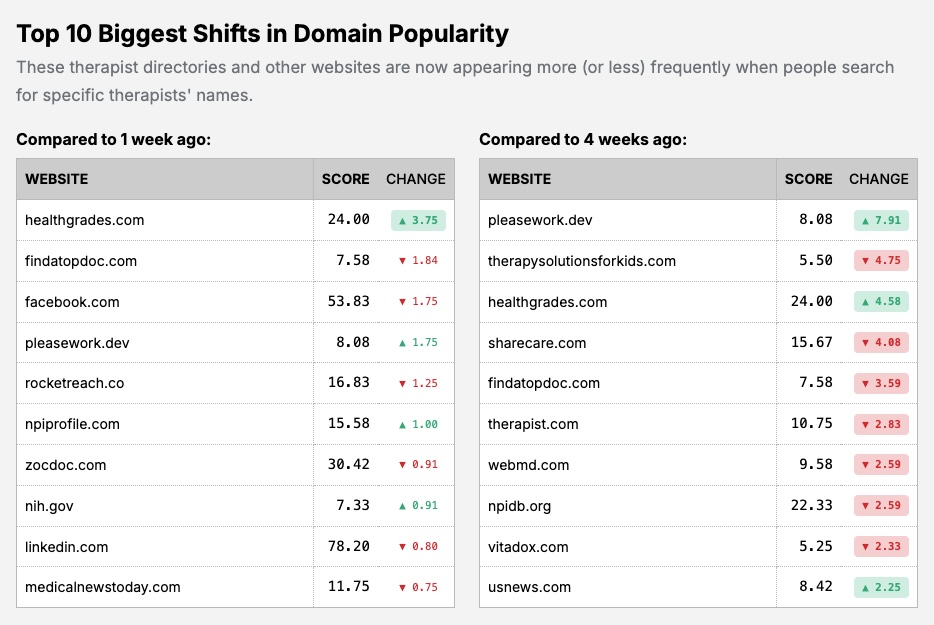Click the "Compared to 4 weeks ago" heading
Screen dimensions: 934x625
pyautogui.click(x=583, y=139)
